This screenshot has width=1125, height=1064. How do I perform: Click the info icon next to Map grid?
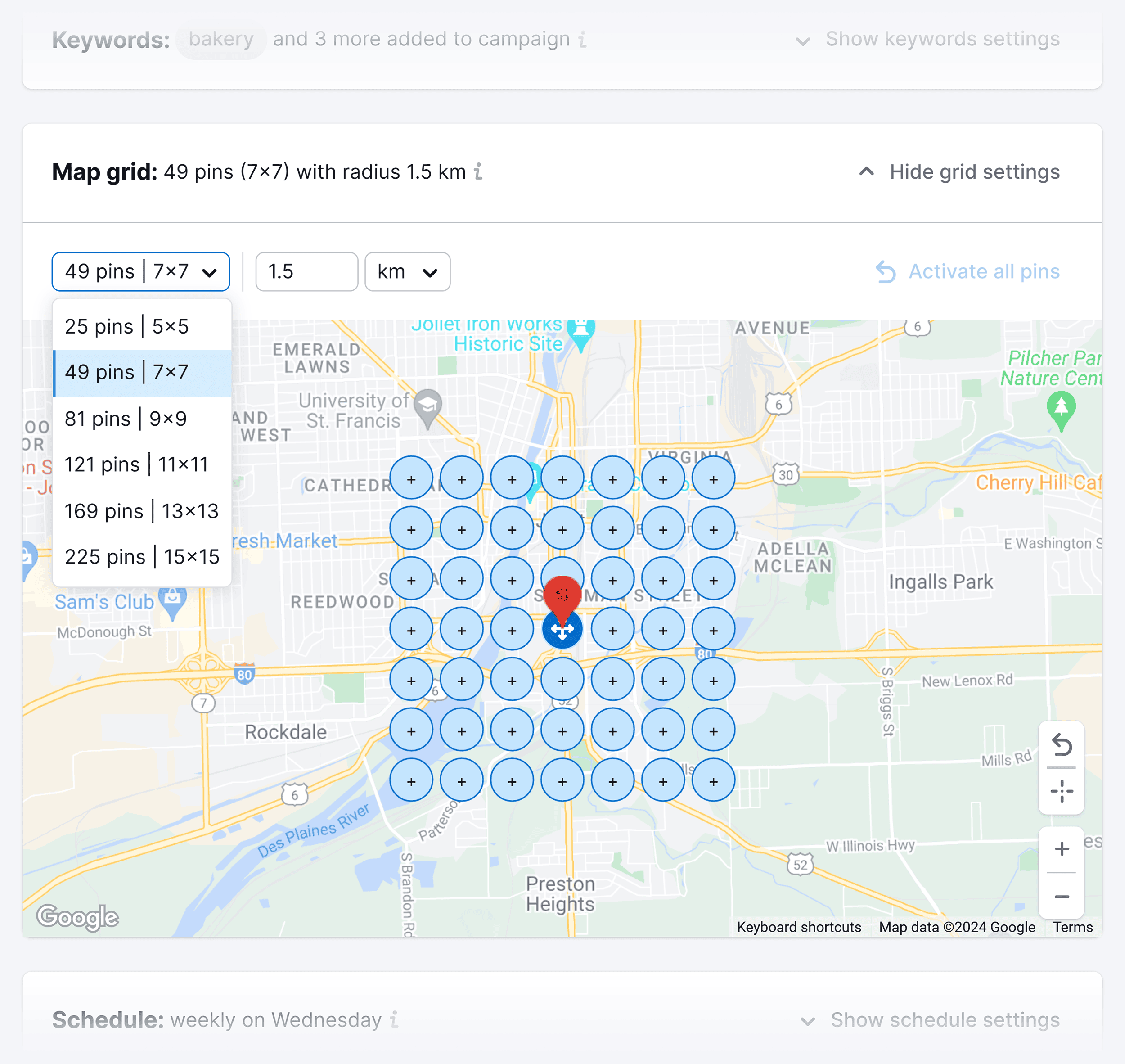(x=478, y=172)
